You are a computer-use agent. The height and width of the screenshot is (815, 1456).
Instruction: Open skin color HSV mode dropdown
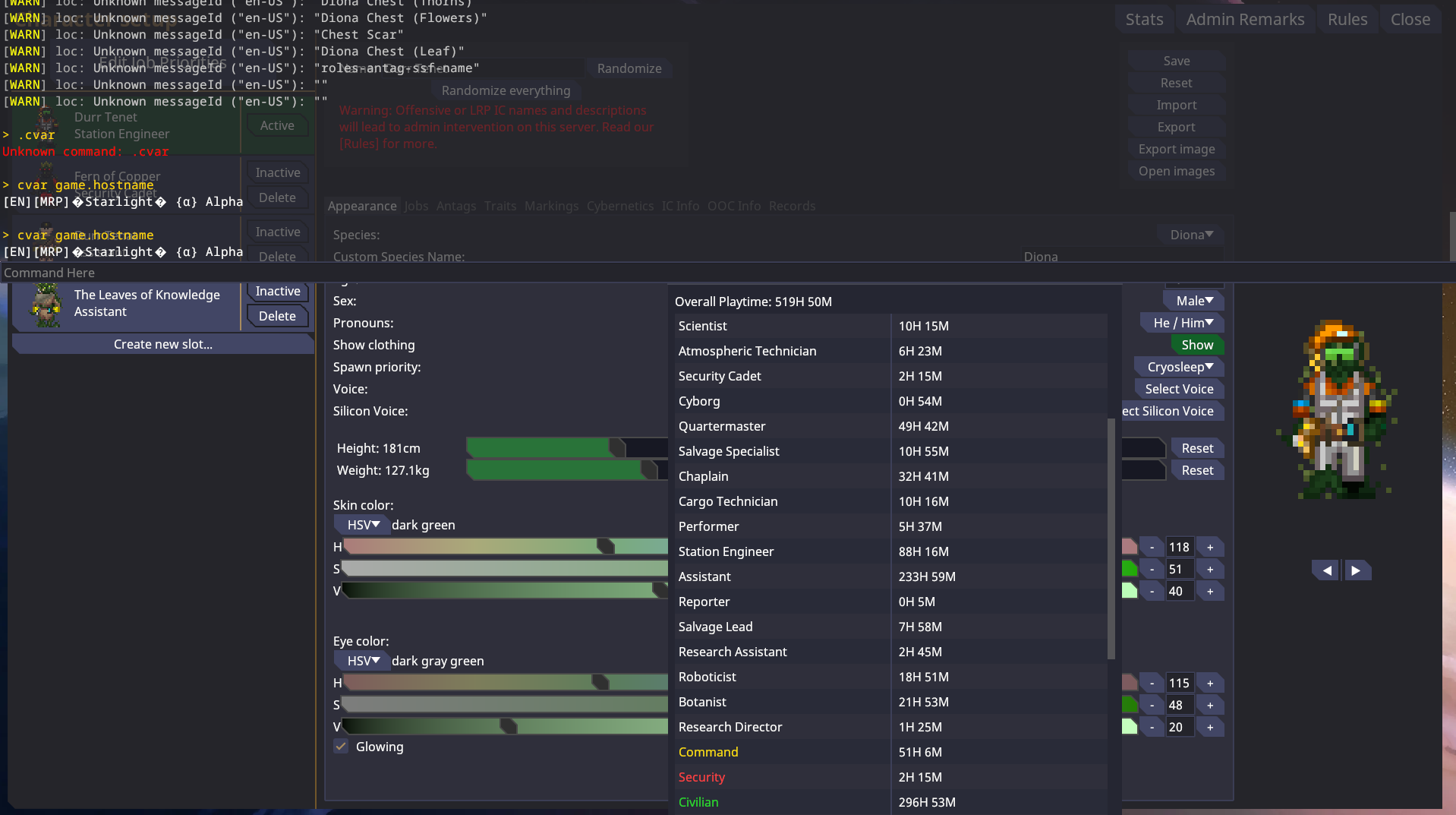362,525
